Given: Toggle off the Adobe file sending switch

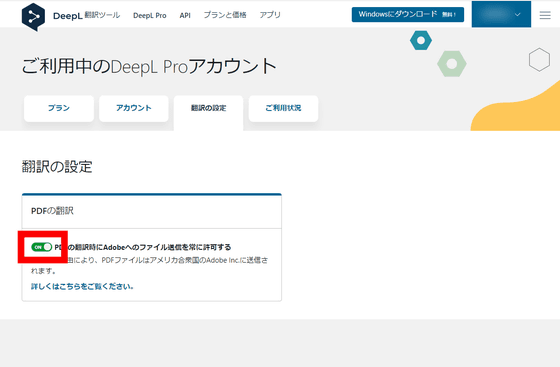Looking at the screenshot, I should point(41,247).
